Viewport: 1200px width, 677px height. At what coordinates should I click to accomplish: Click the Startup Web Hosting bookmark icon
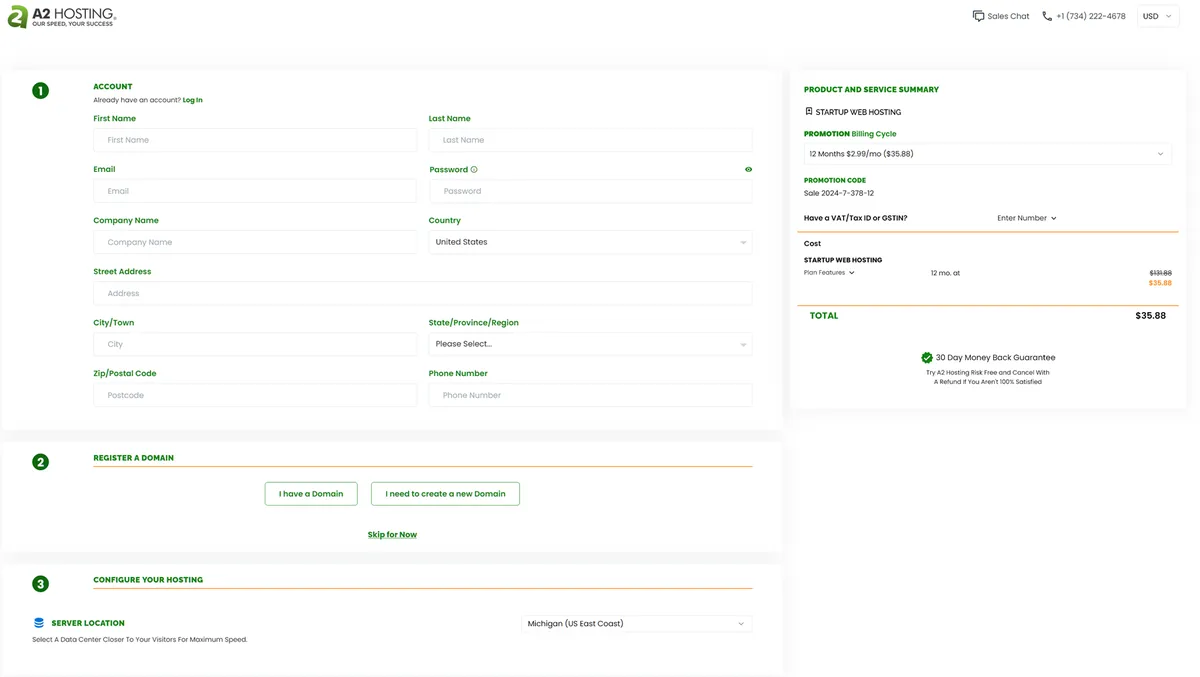[809, 112]
